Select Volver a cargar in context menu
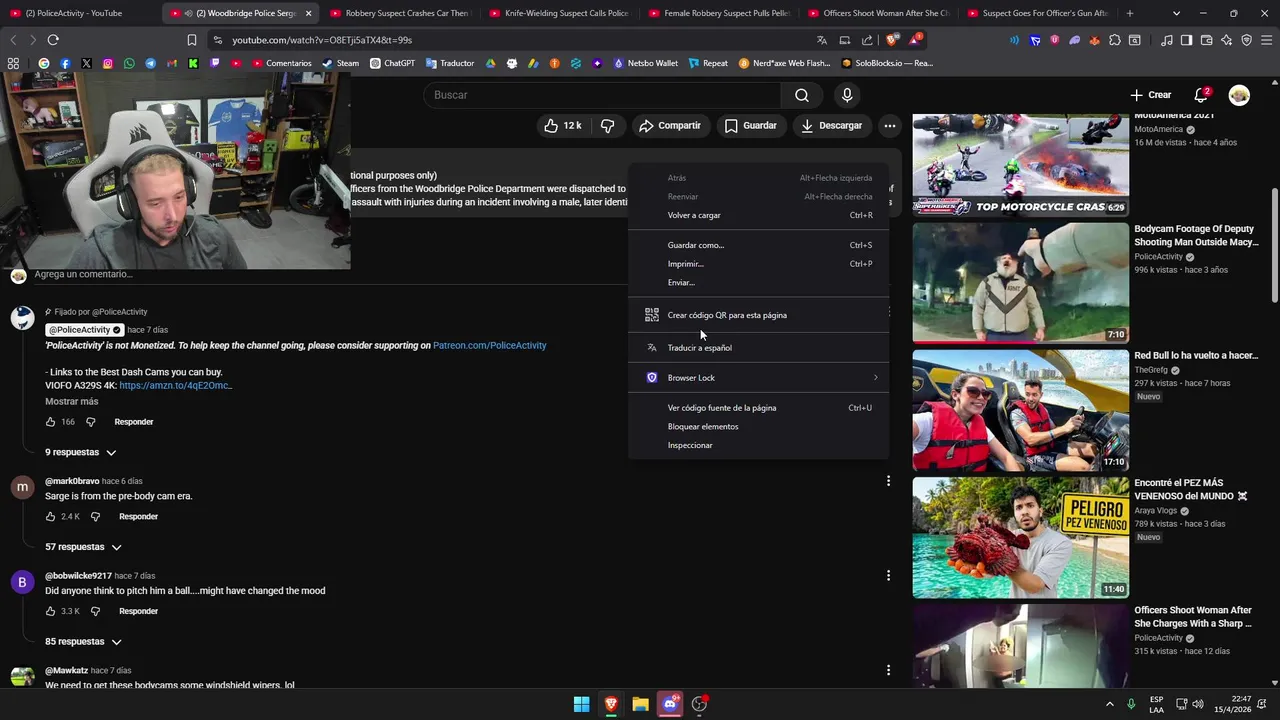Screen dimensions: 1280x720 tap(759, 215)
